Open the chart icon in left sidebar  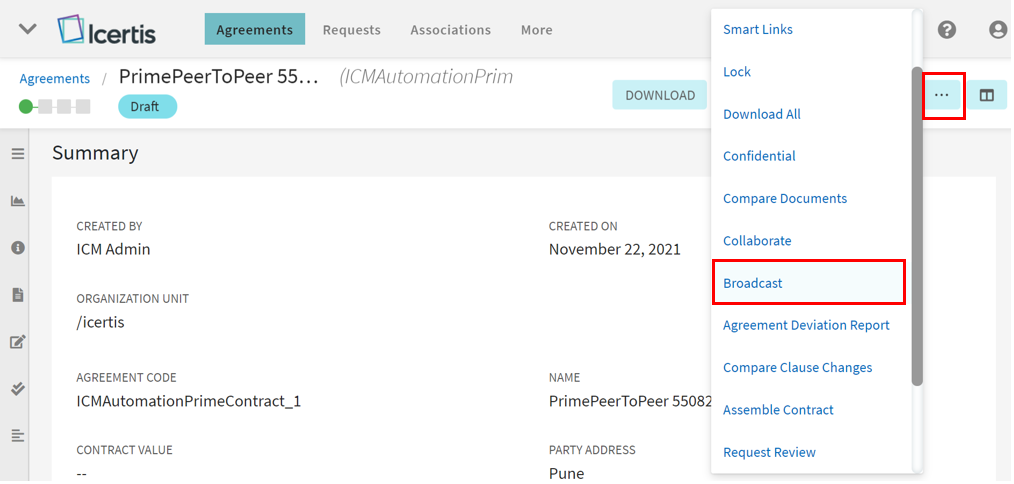17,201
